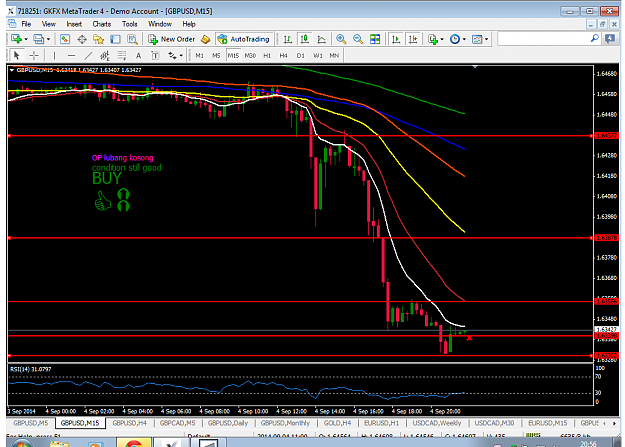
Task: Select the cursor arrow tool
Action: click(x=16, y=55)
